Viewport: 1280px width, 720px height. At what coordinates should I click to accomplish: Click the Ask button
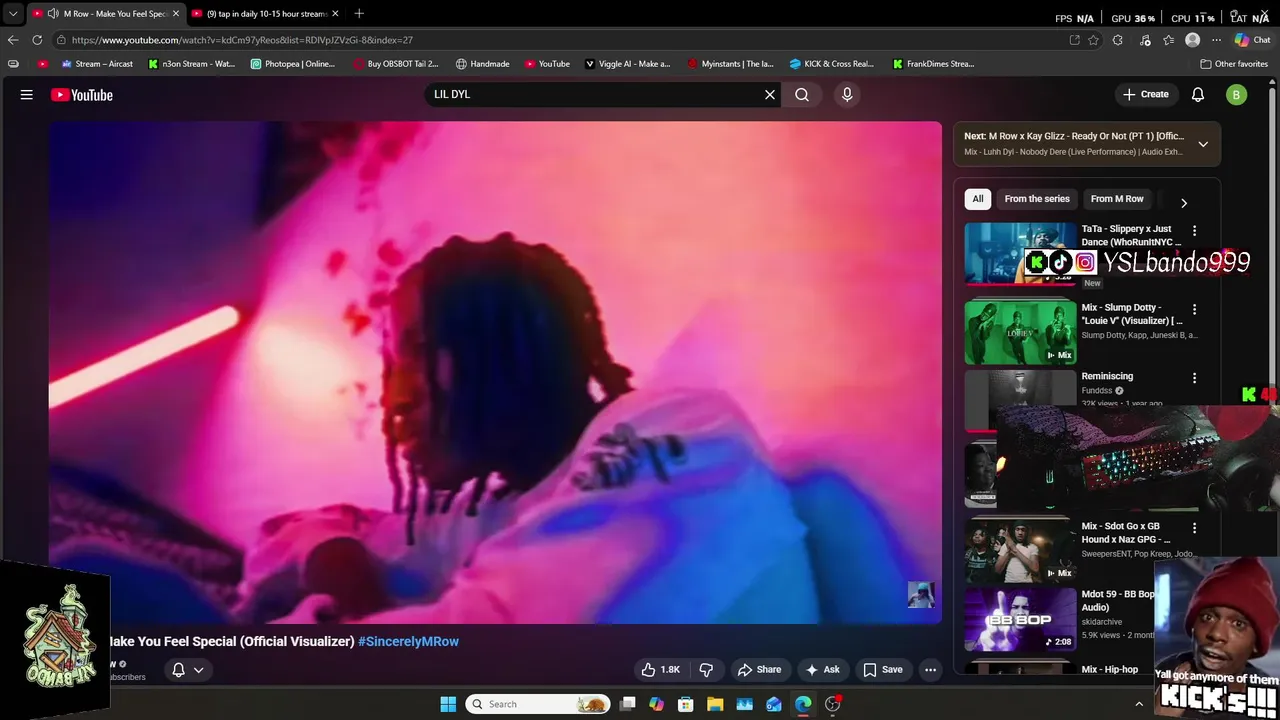coord(822,670)
